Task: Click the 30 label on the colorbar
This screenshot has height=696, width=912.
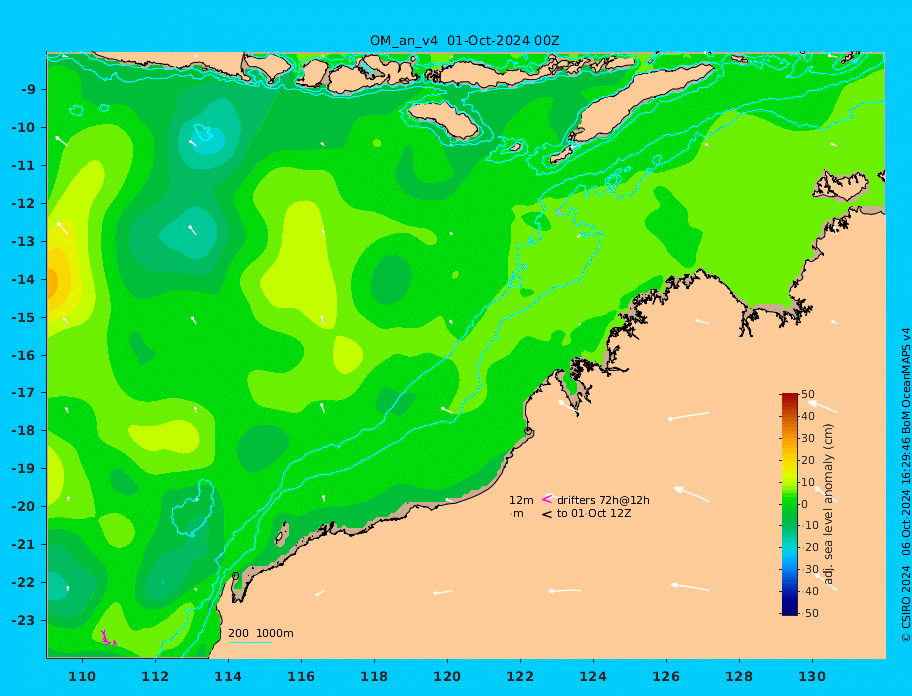Action: [808, 438]
